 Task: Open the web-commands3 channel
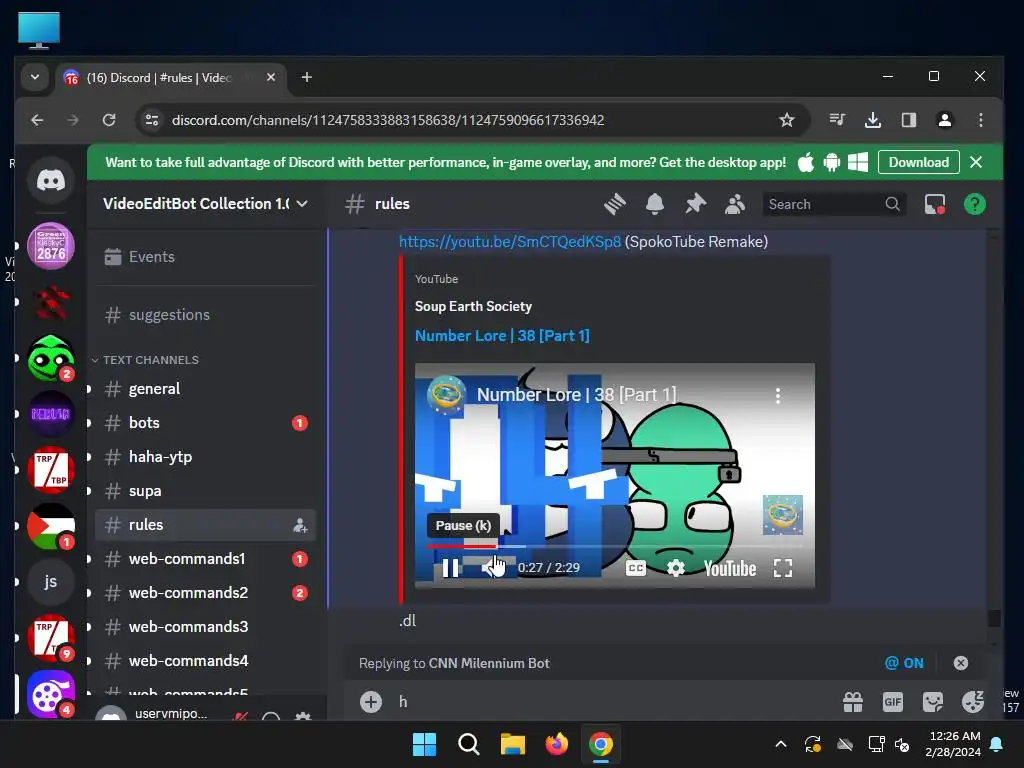205,626
